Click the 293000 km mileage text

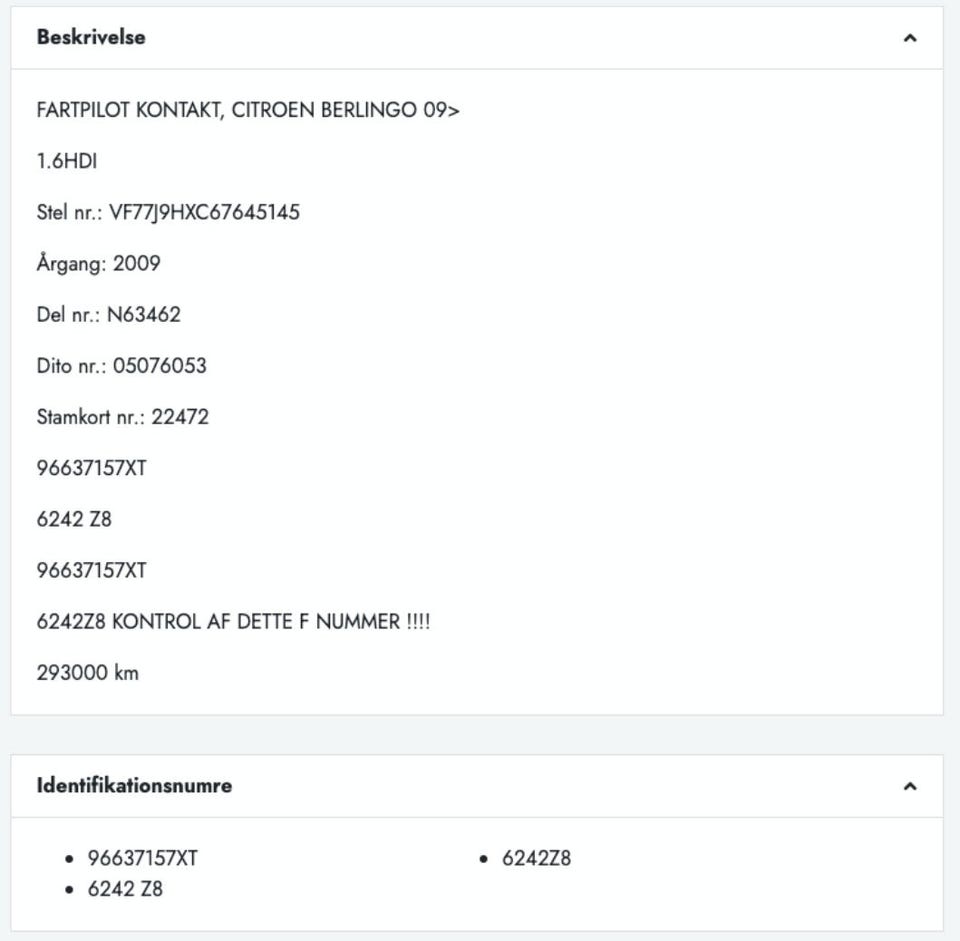tap(87, 672)
